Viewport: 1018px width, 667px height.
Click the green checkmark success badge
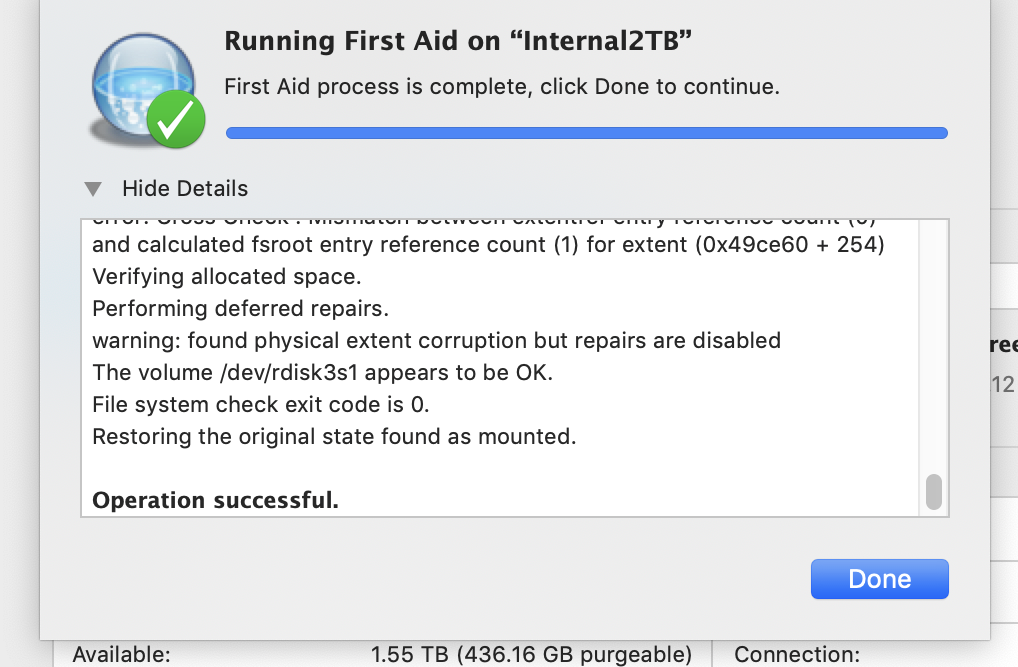(x=176, y=120)
